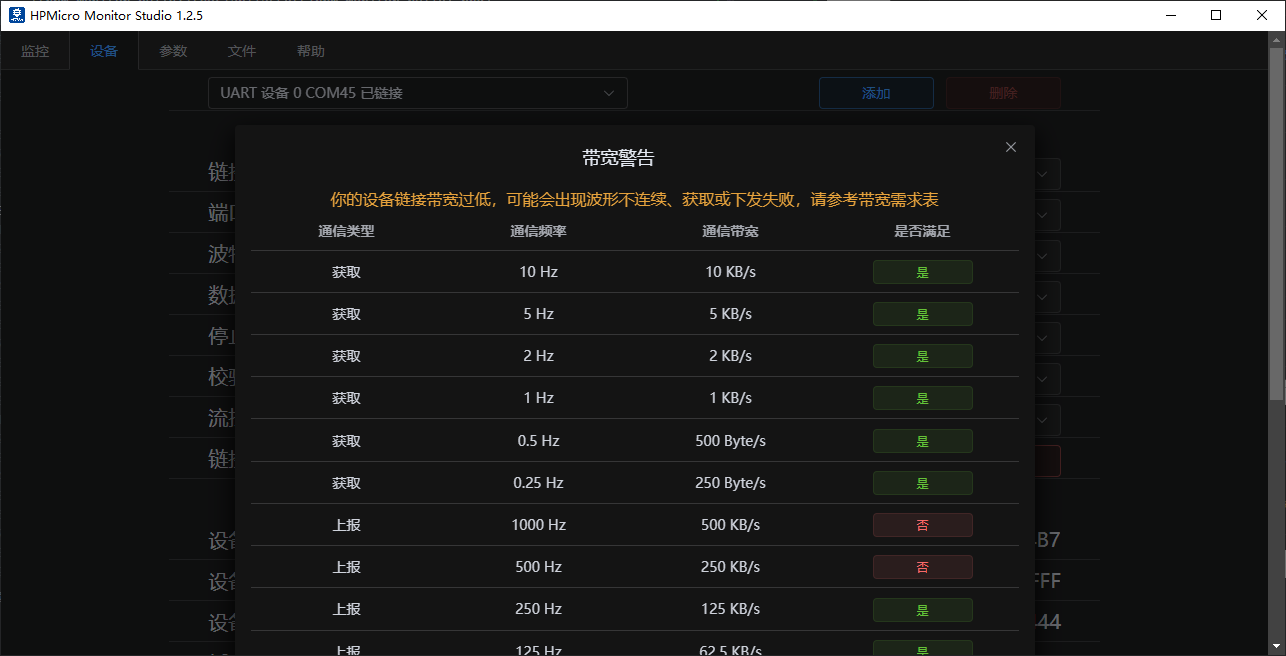The image size is (1286, 656).
Task: Switch to the 监控 tab
Action: coord(35,51)
